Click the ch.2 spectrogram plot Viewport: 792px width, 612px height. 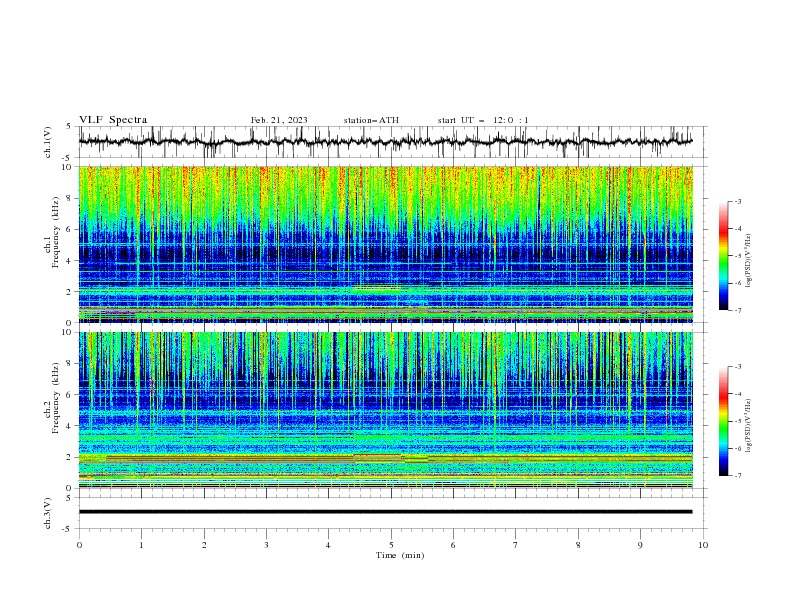(x=386, y=410)
